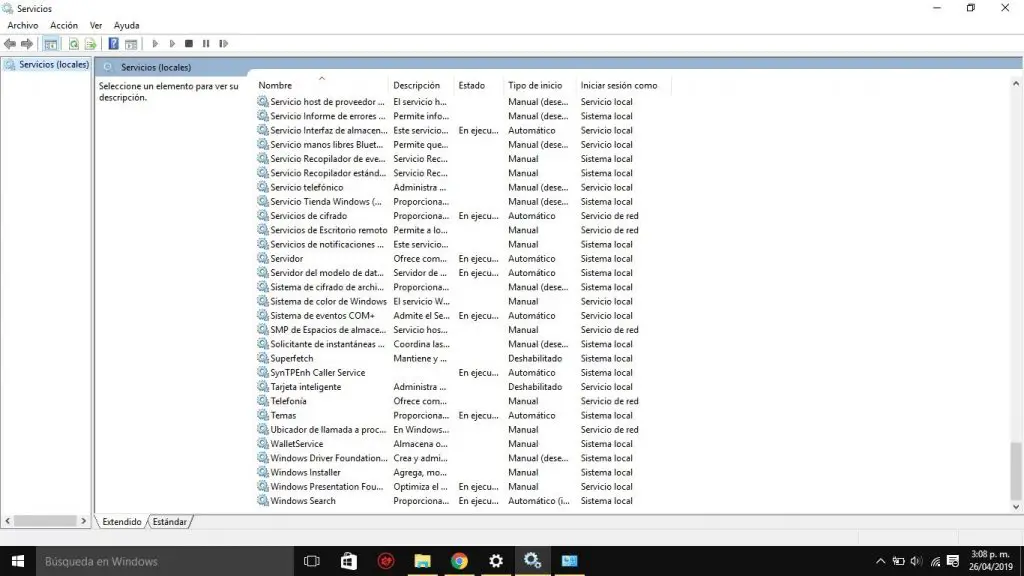Open the Archivo menu
1024x576 pixels.
click(x=23, y=25)
